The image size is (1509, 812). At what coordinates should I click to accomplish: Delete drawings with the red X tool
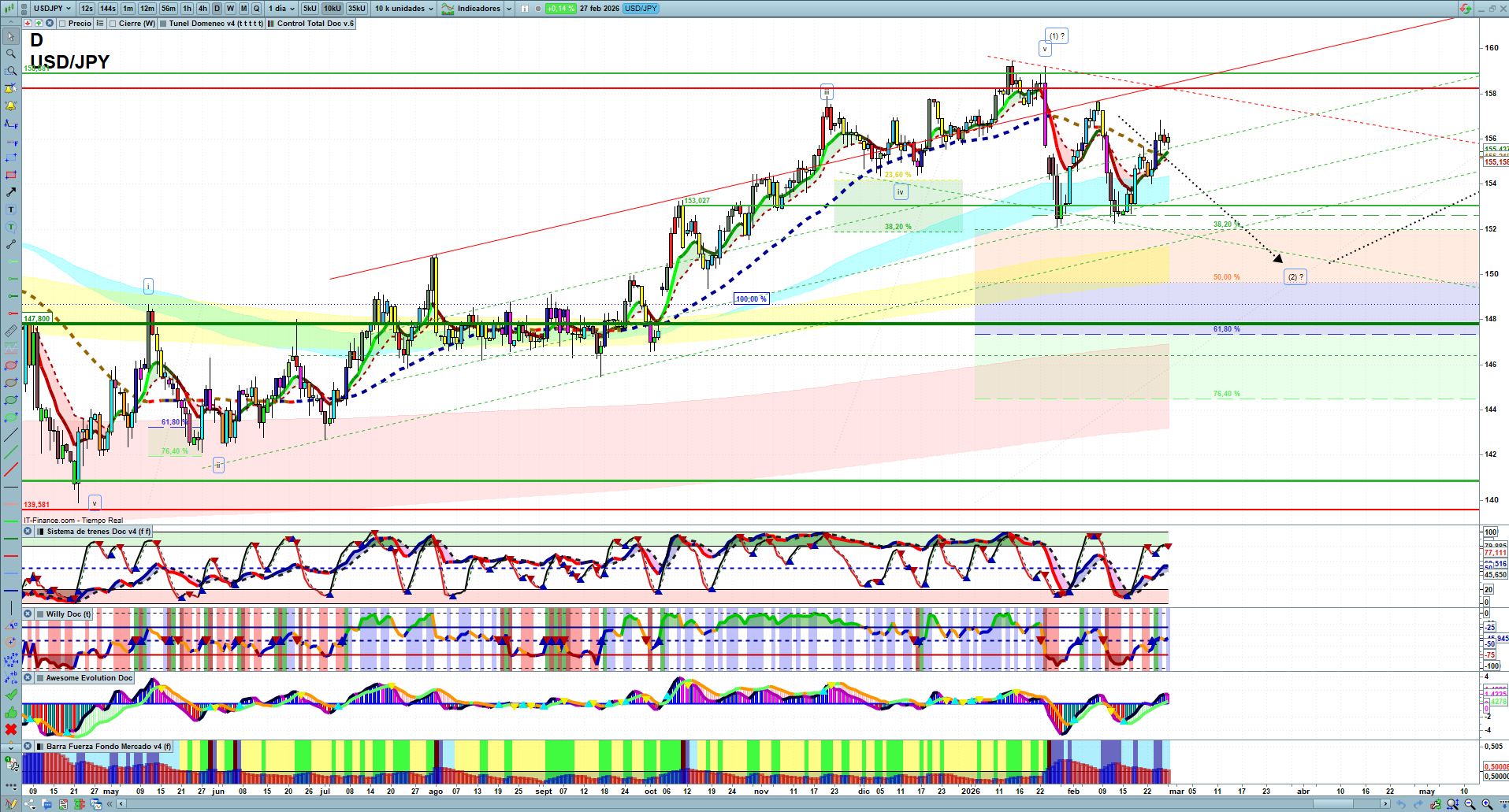(11, 729)
